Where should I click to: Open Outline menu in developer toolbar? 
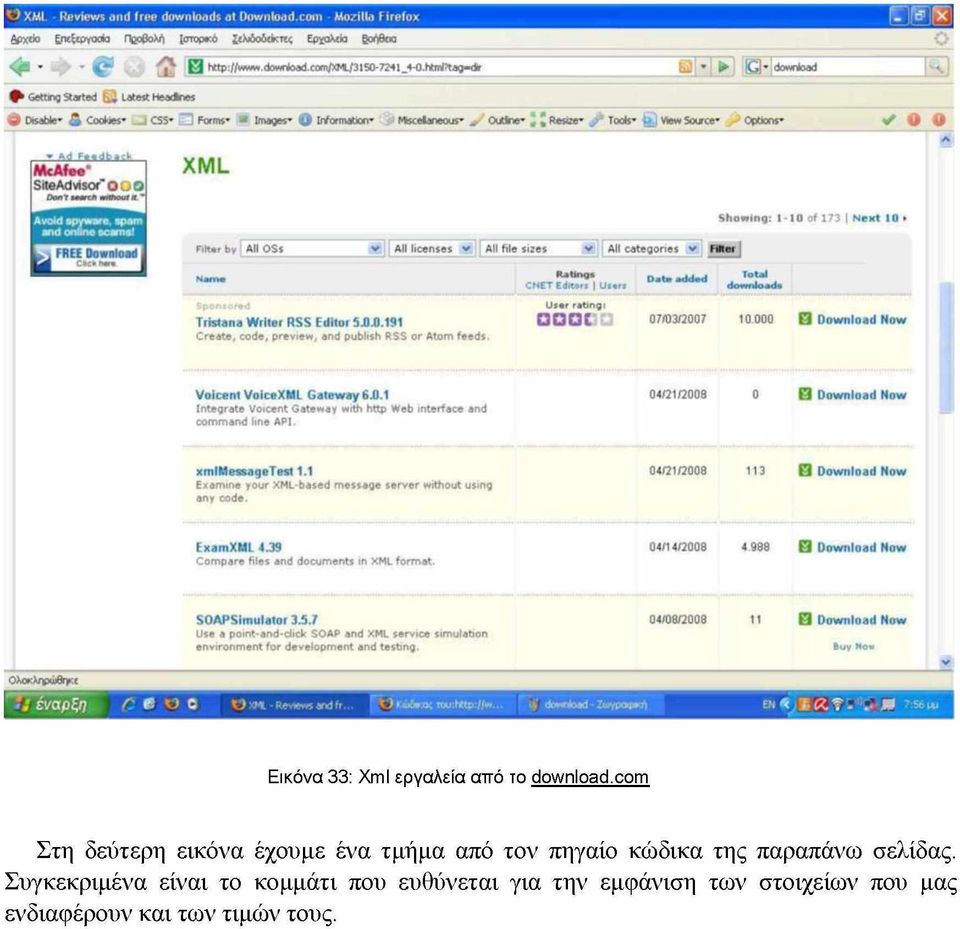click(498, 120)
